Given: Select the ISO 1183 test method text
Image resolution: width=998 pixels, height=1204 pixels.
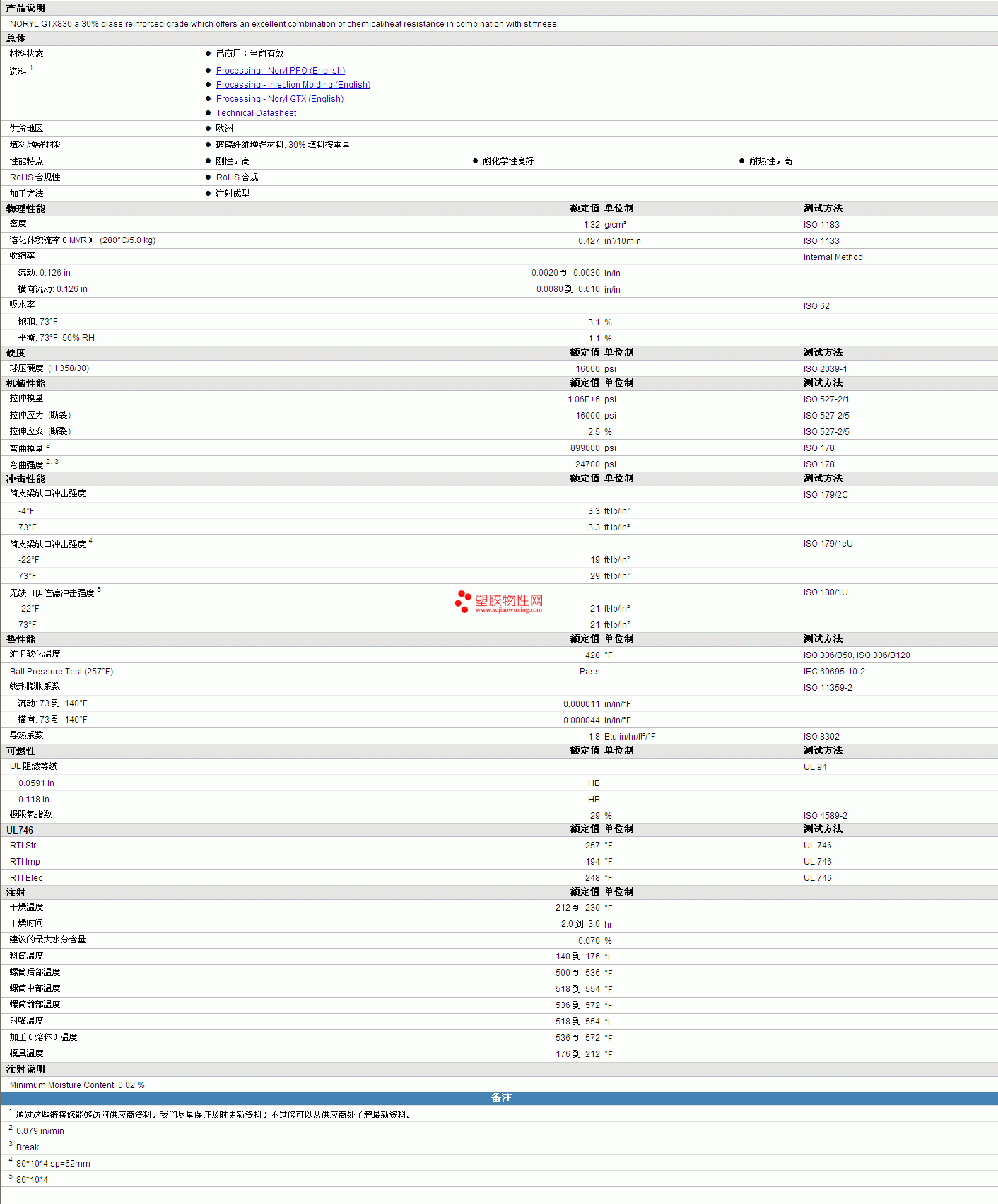Looking at the screenshot, I should point(821,225).
